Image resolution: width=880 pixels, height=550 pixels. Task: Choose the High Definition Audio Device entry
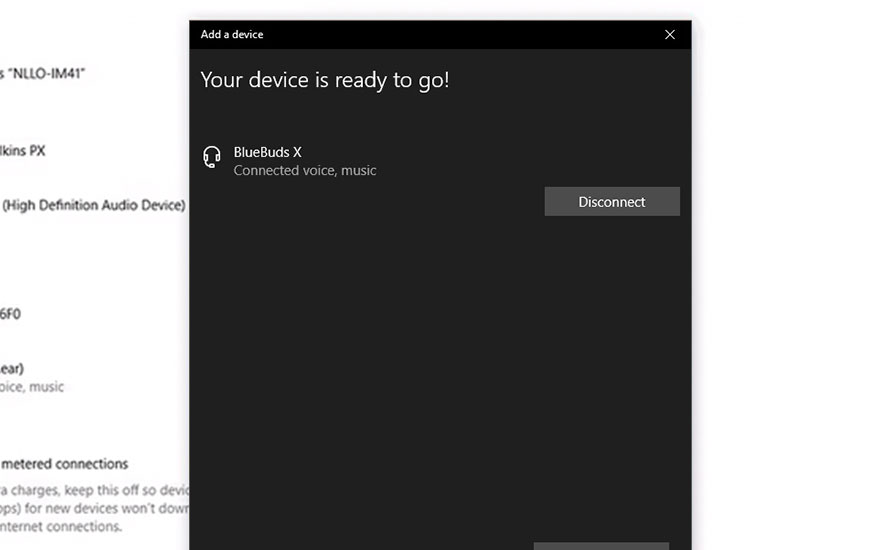(93, 205)
